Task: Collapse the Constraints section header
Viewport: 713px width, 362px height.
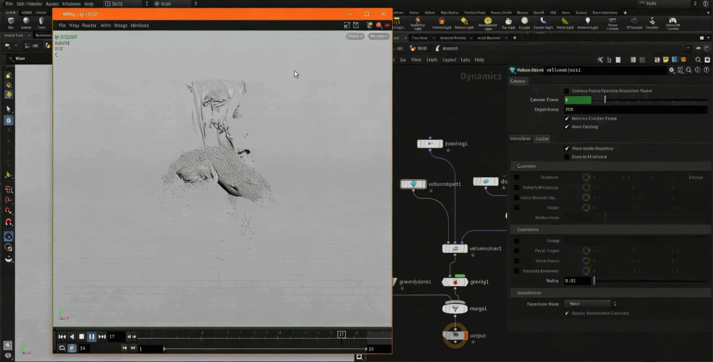Action: [610, 230]
